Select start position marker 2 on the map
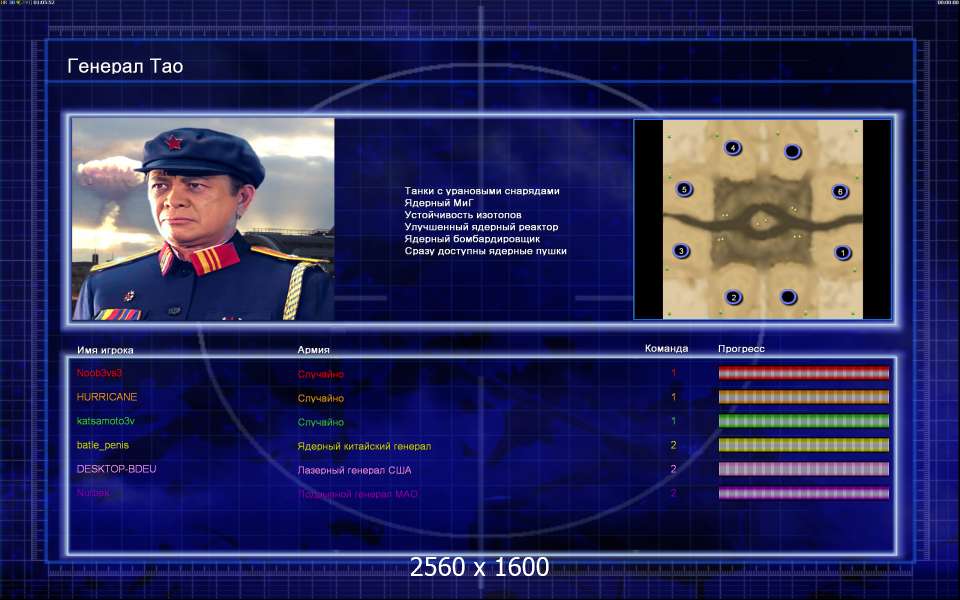This screenshot has height=600, width=960. click(733, 298)
